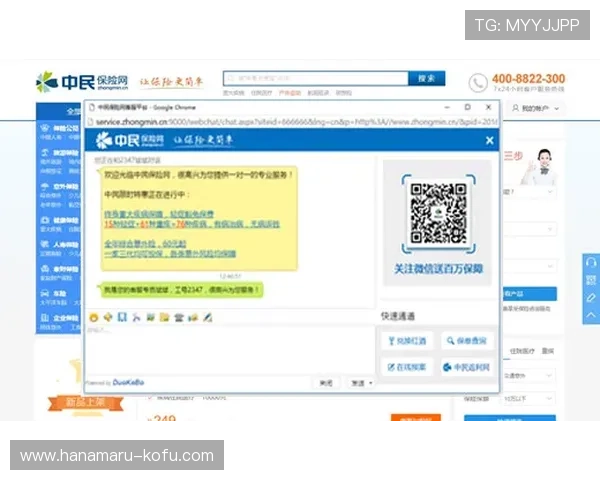The image size is (600, 480).
Task: Expand the 我的账户 account dropdown
Action: click(x=535, y=109)
